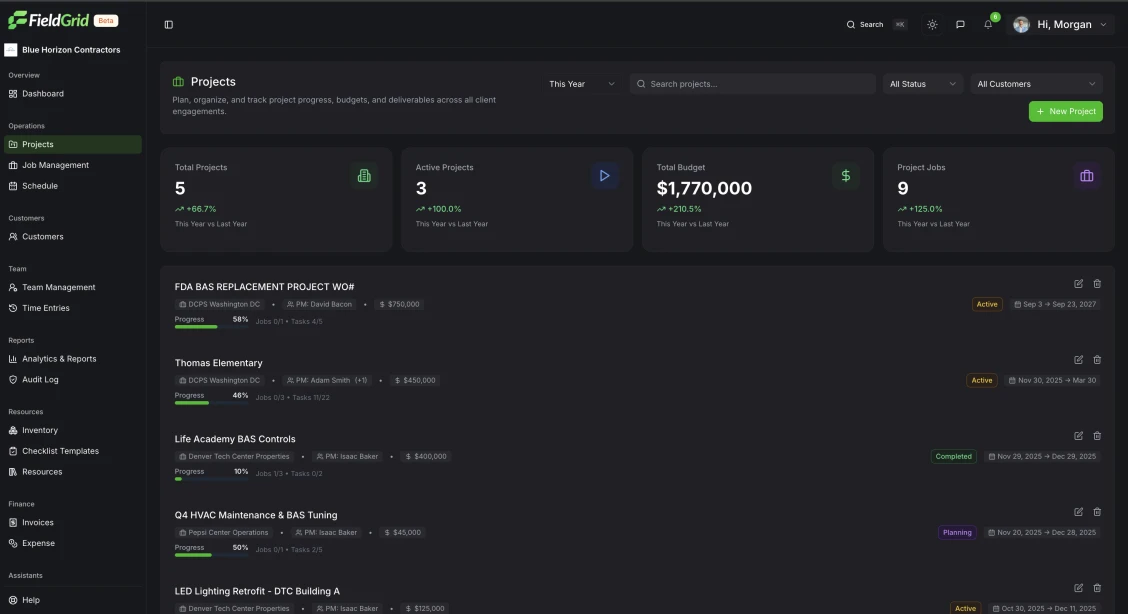Open Thomas Elementary project title
1128x614 pixels.
point(218,363)
